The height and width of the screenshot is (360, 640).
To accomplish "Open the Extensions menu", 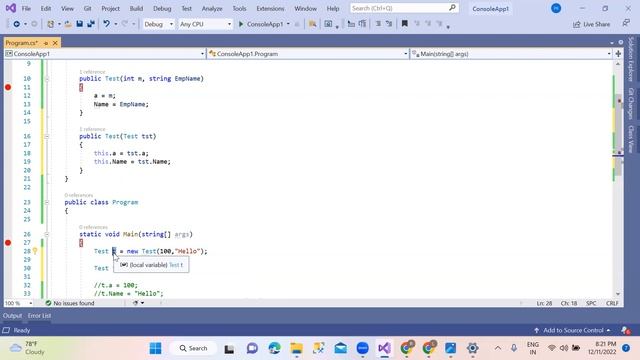I will click(270, 8).
